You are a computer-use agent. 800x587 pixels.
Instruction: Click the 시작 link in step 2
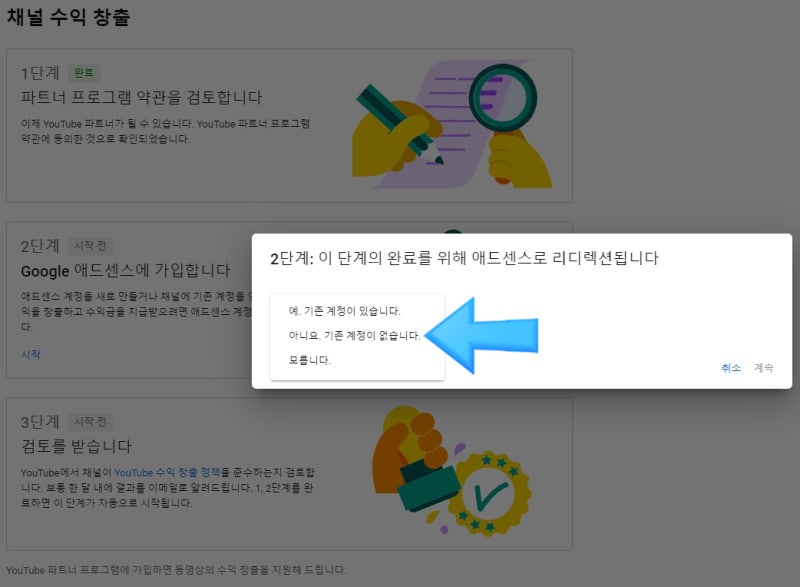coord(31,354)
